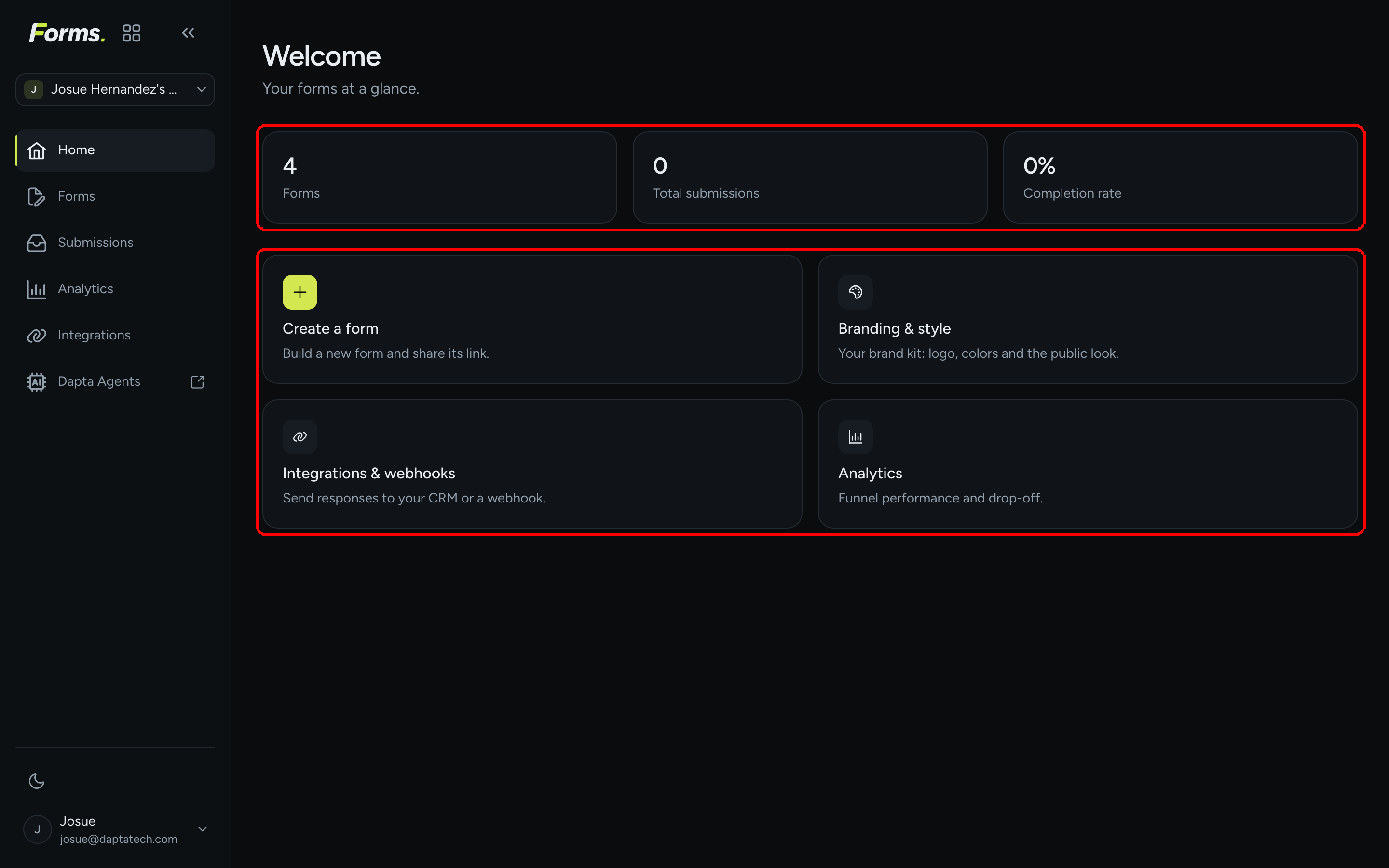Screen dimensions: 1389x868
Task: Click the Home house icon
Action: pos(37,150)
